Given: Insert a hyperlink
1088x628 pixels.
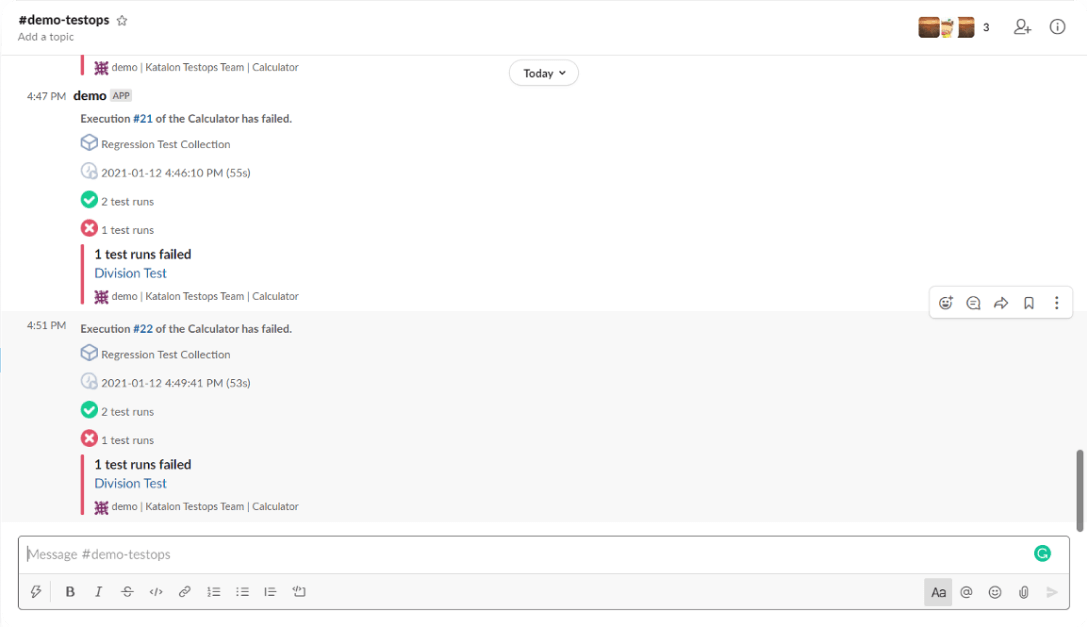Looking at the screenshot, I should (185, 591).
